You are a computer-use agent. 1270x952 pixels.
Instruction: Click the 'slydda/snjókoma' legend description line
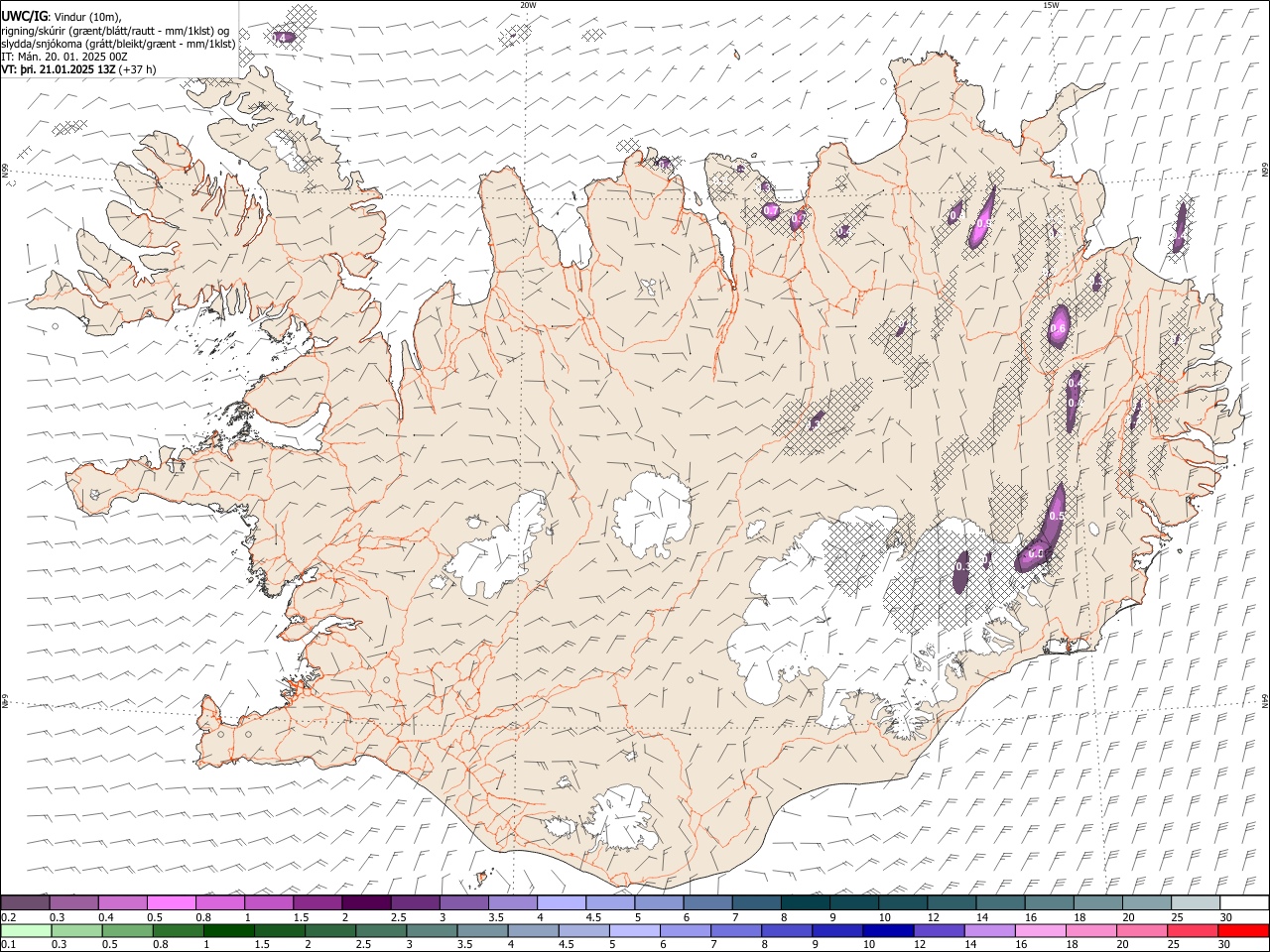pos(118,44)
